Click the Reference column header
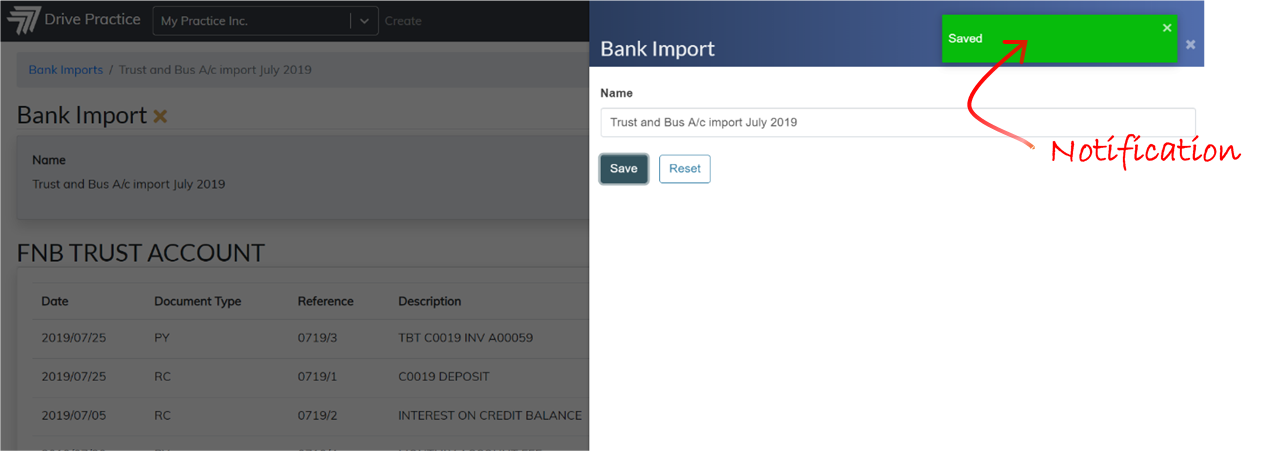The image size is (1265, 452). pyautogui.click(x=326, y=301)
